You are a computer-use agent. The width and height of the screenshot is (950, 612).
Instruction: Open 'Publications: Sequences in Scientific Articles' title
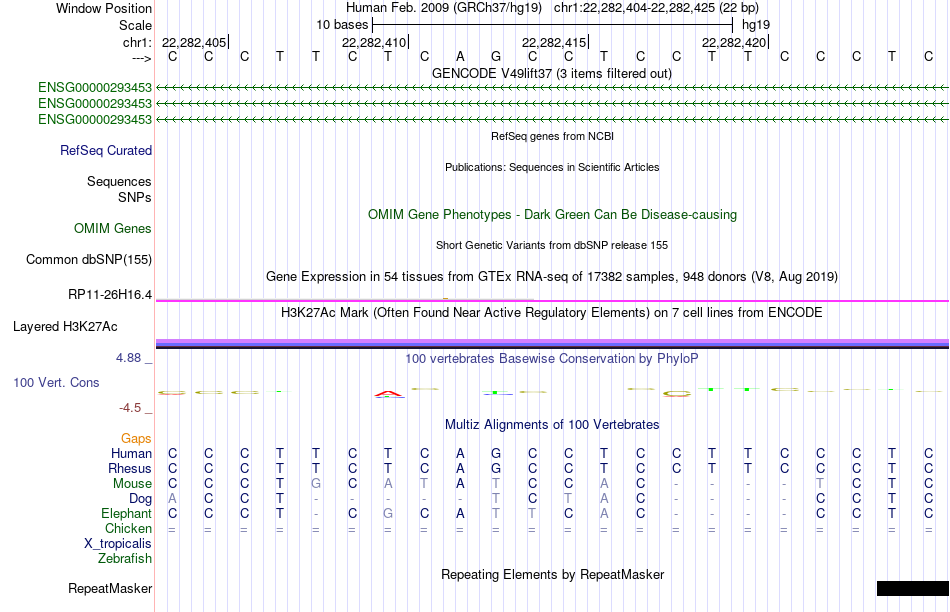[552, 167]
